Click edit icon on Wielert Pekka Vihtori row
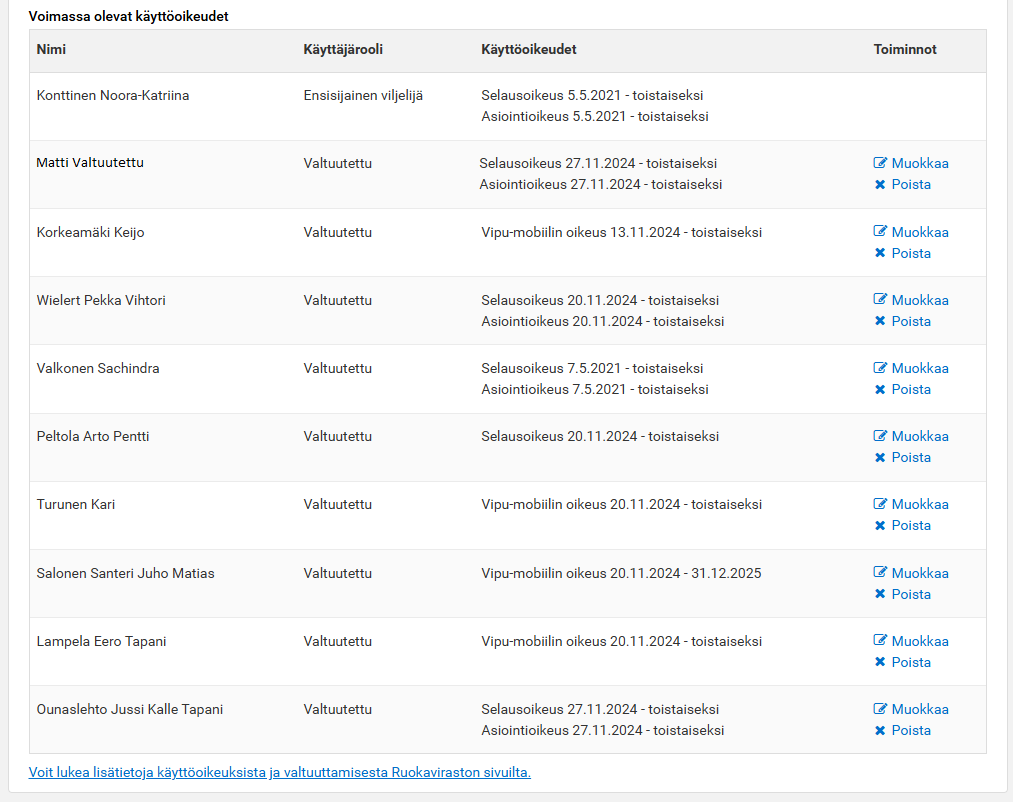 coord(880,300)
